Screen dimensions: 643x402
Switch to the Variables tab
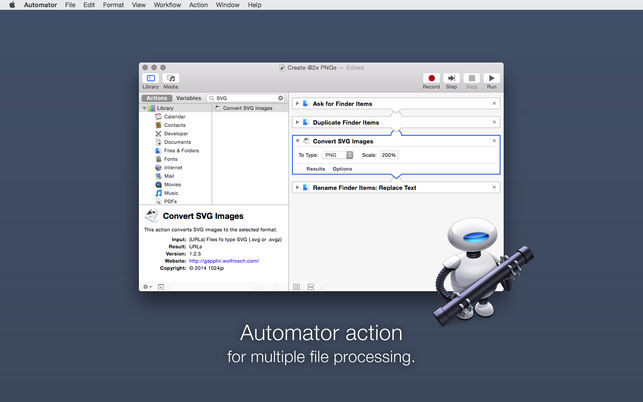(x=189, y=98)
